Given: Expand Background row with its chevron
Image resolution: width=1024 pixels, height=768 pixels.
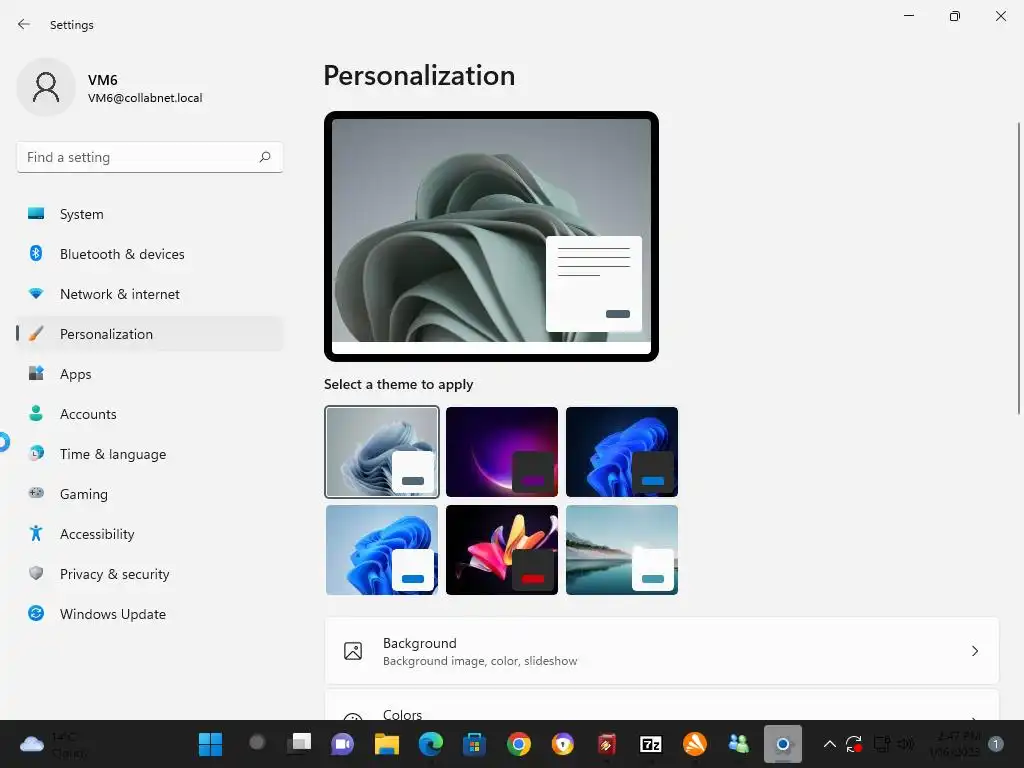Looking at the screenshot, I should (x=974, y=651).
